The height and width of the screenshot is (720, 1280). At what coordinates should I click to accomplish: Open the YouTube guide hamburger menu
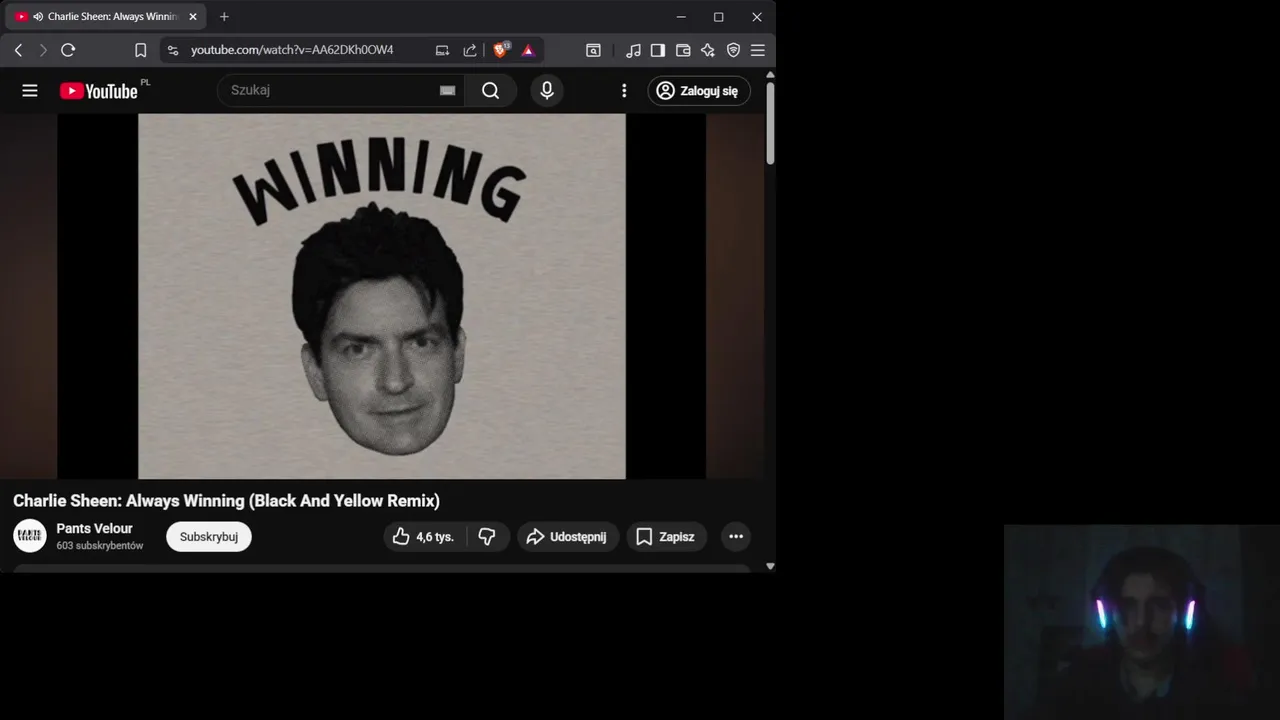pos(30,91)
